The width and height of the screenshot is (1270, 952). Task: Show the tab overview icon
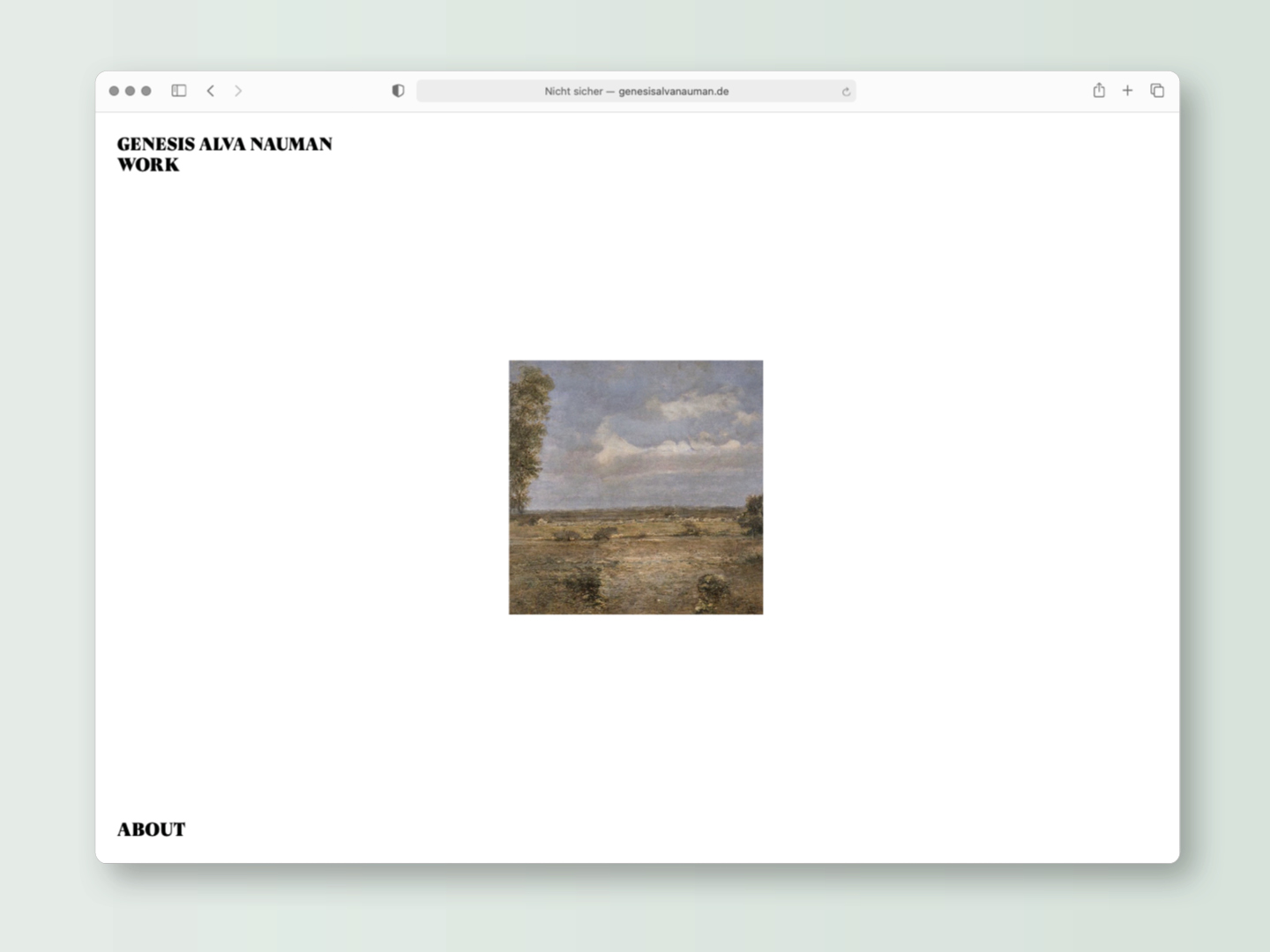[1157, 90]
